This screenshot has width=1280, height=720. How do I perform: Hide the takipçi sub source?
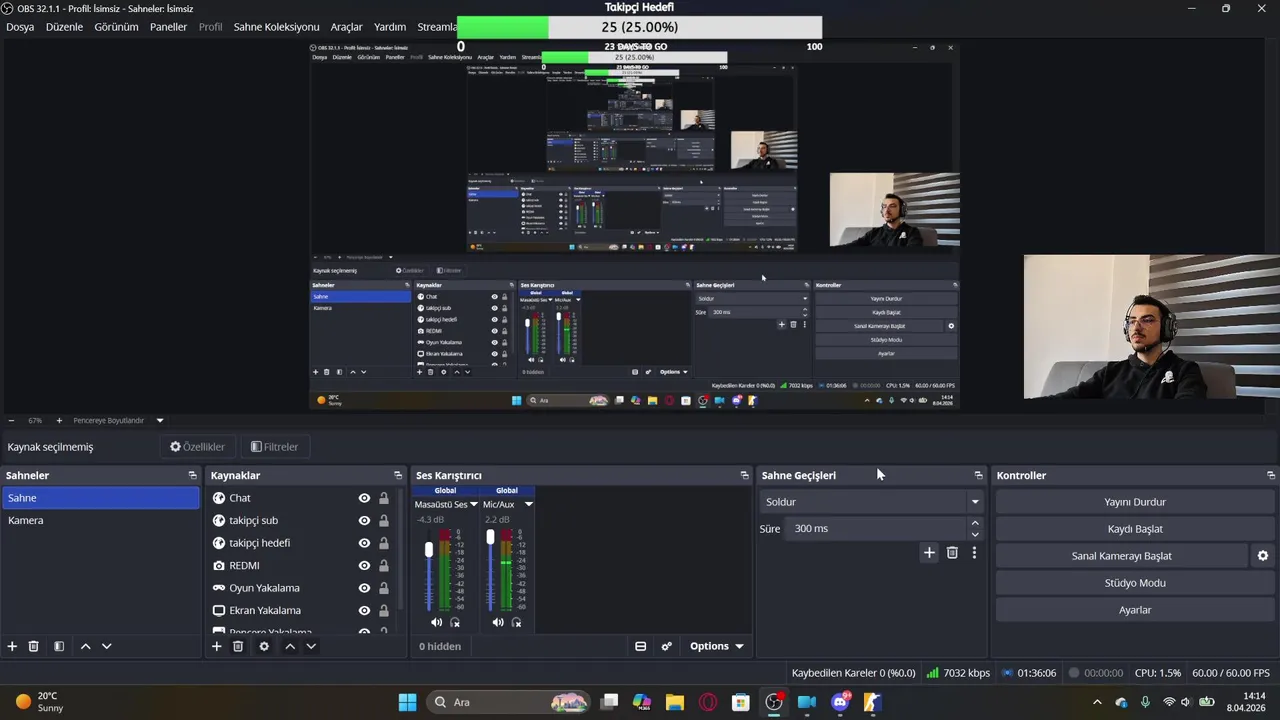(x=364, y=520)
